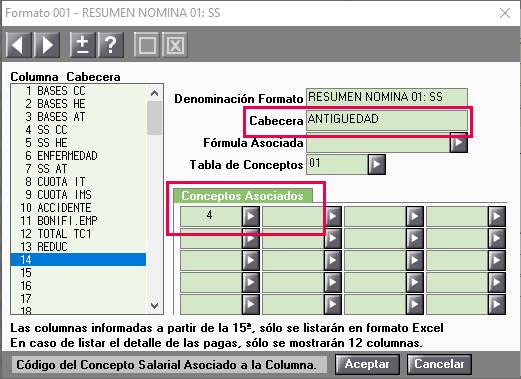Open help with the question mark icon
Viewport: 521px width, 379px height.
[110, 44]
